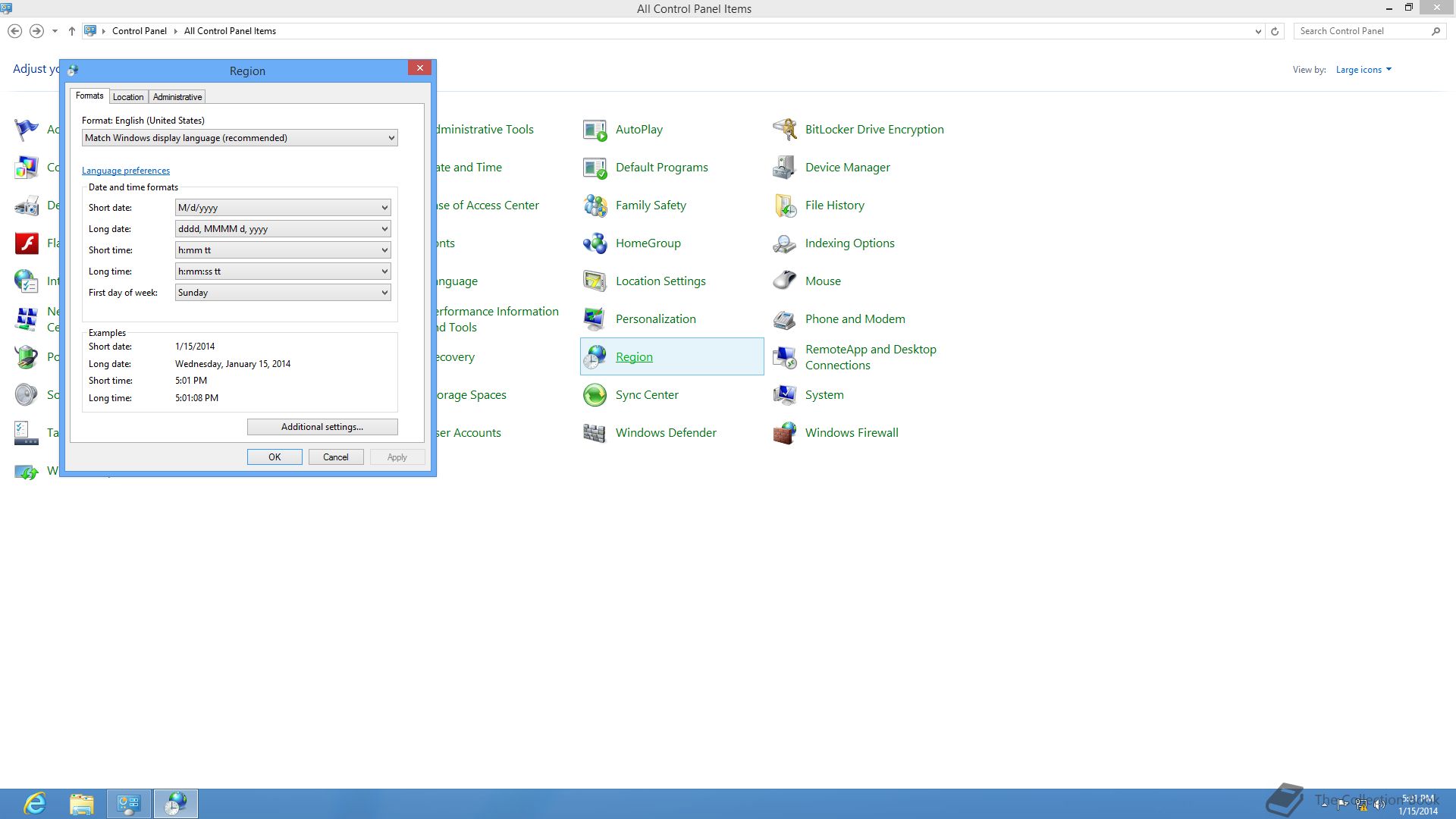Screen dimensions: 1456x819
Task: Open recent locations dropdown arrow
Action: [55, 31]
